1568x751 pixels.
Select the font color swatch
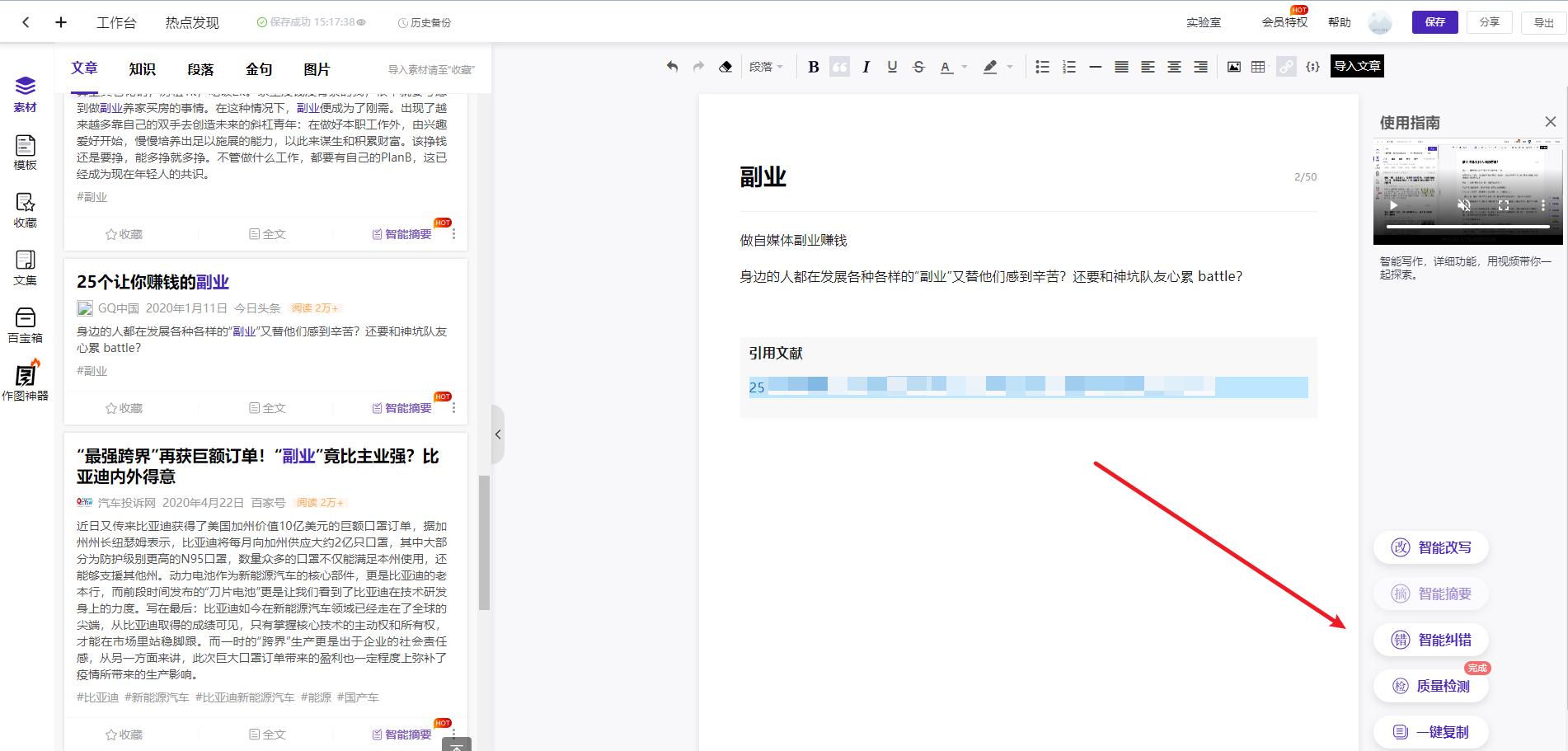click(x=946, y=66)
